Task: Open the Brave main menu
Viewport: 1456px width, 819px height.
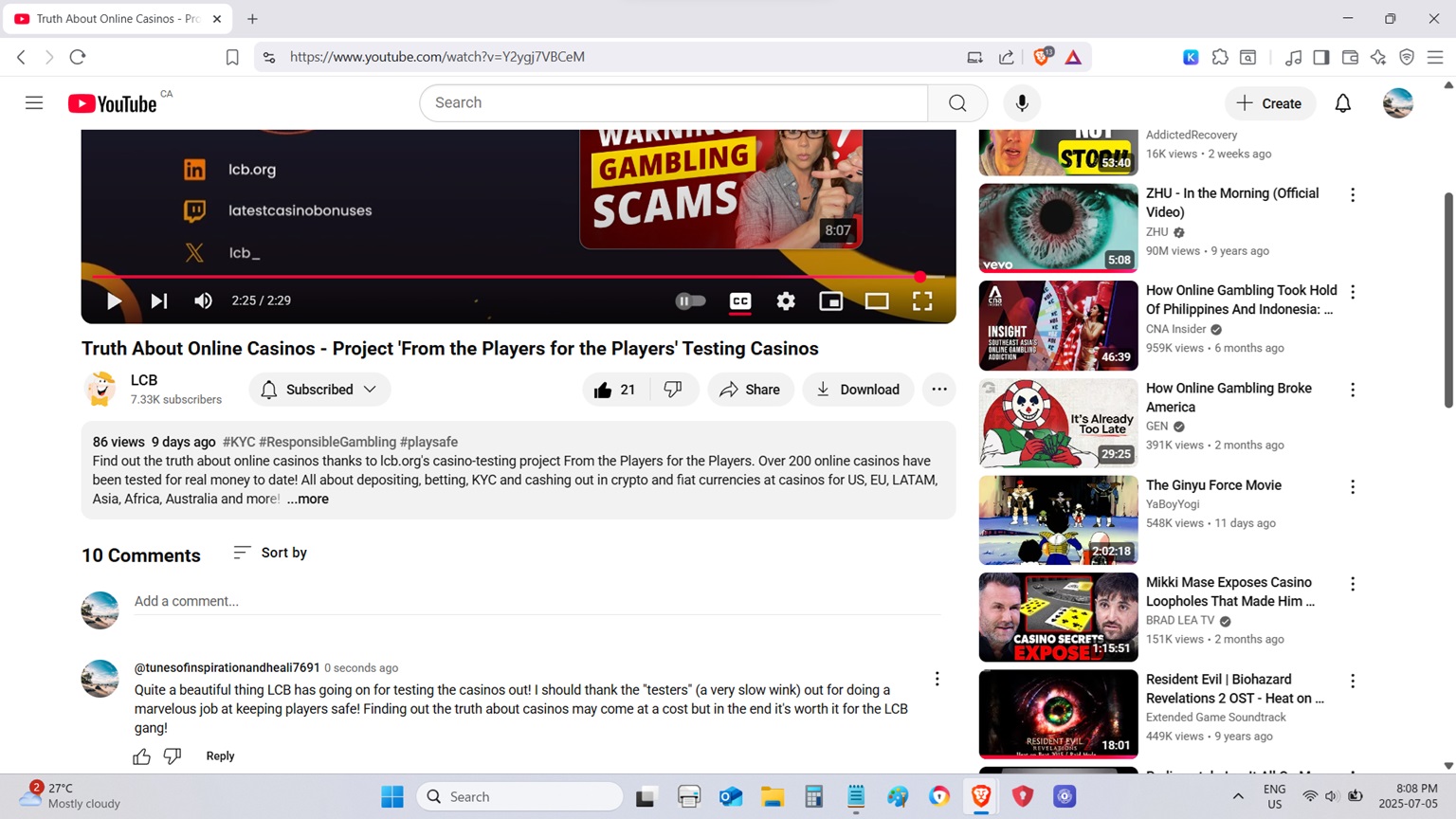Action: click(x=1435, y=57)
